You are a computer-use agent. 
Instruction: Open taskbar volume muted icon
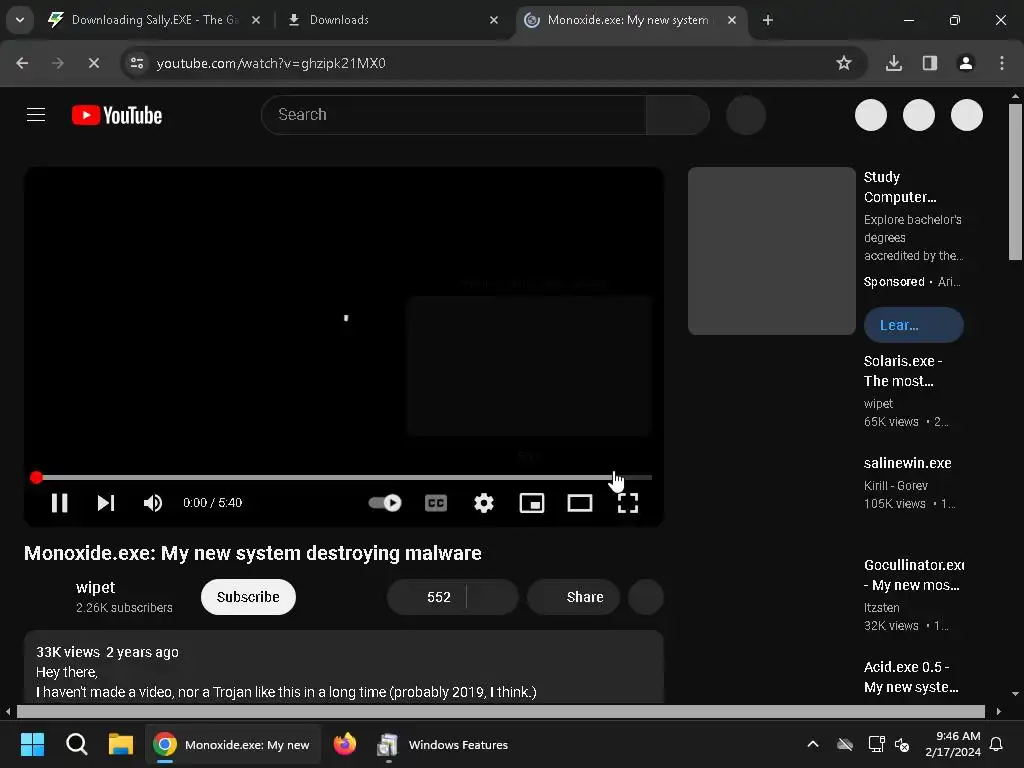coord(902,744)
